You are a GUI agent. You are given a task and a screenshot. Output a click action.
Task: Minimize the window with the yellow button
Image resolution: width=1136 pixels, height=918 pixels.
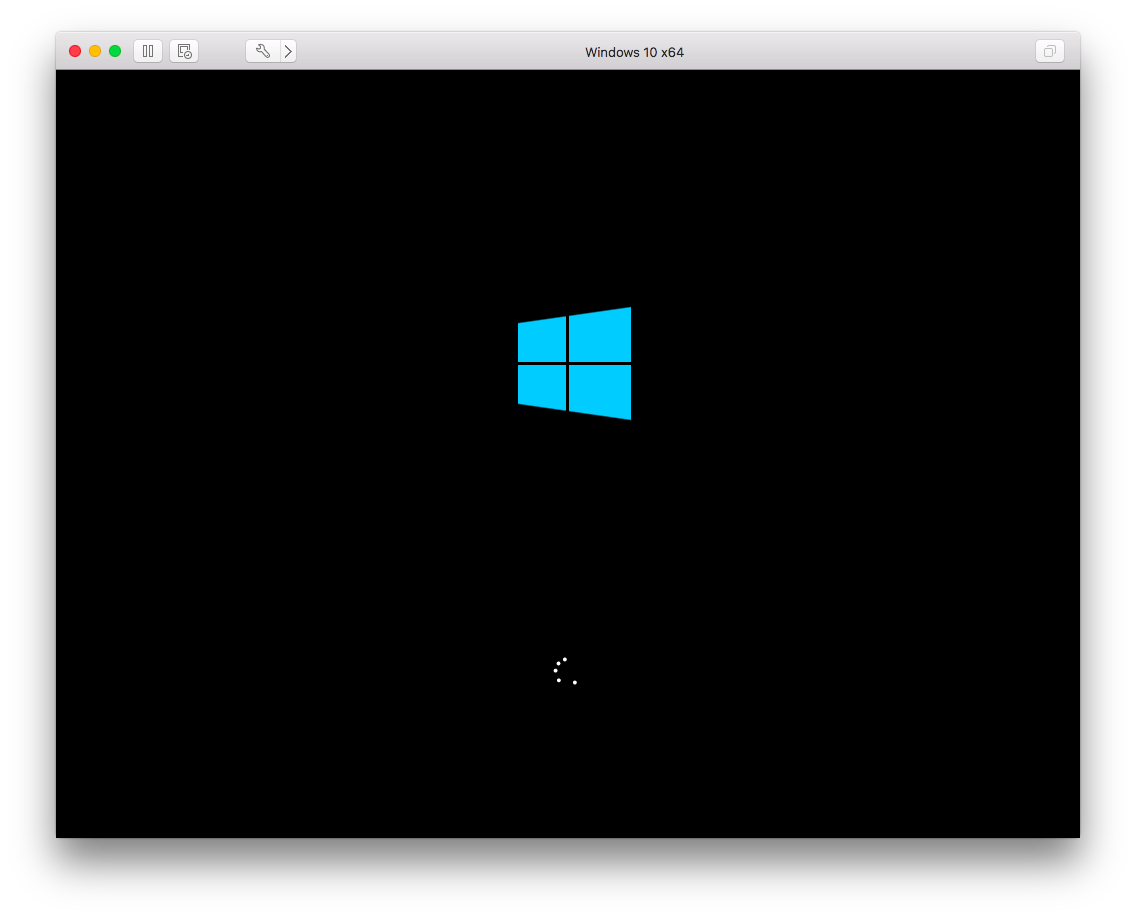point(95,49)
